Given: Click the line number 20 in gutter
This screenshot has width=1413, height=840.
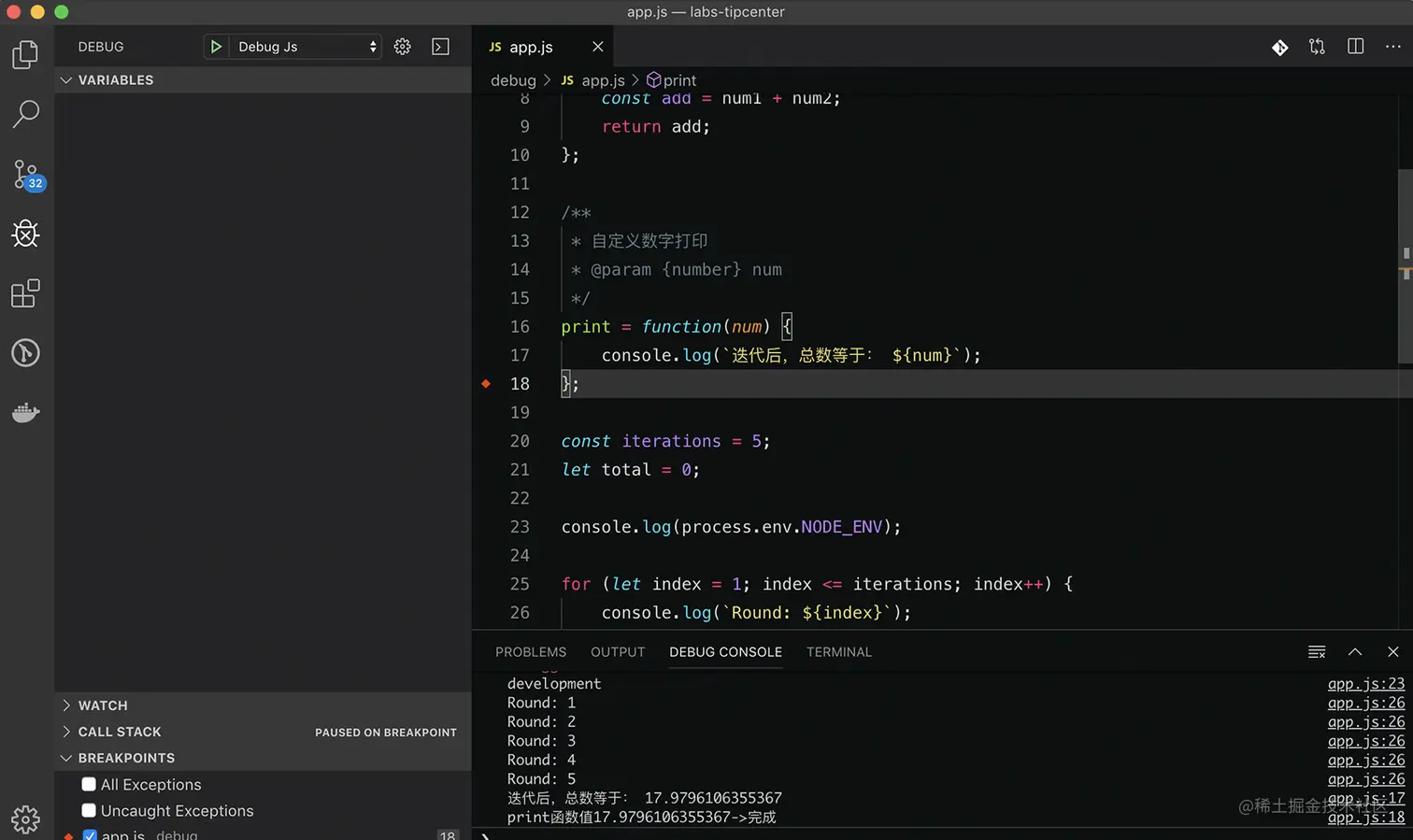Looking at the screenshot, I should [520, 441].
